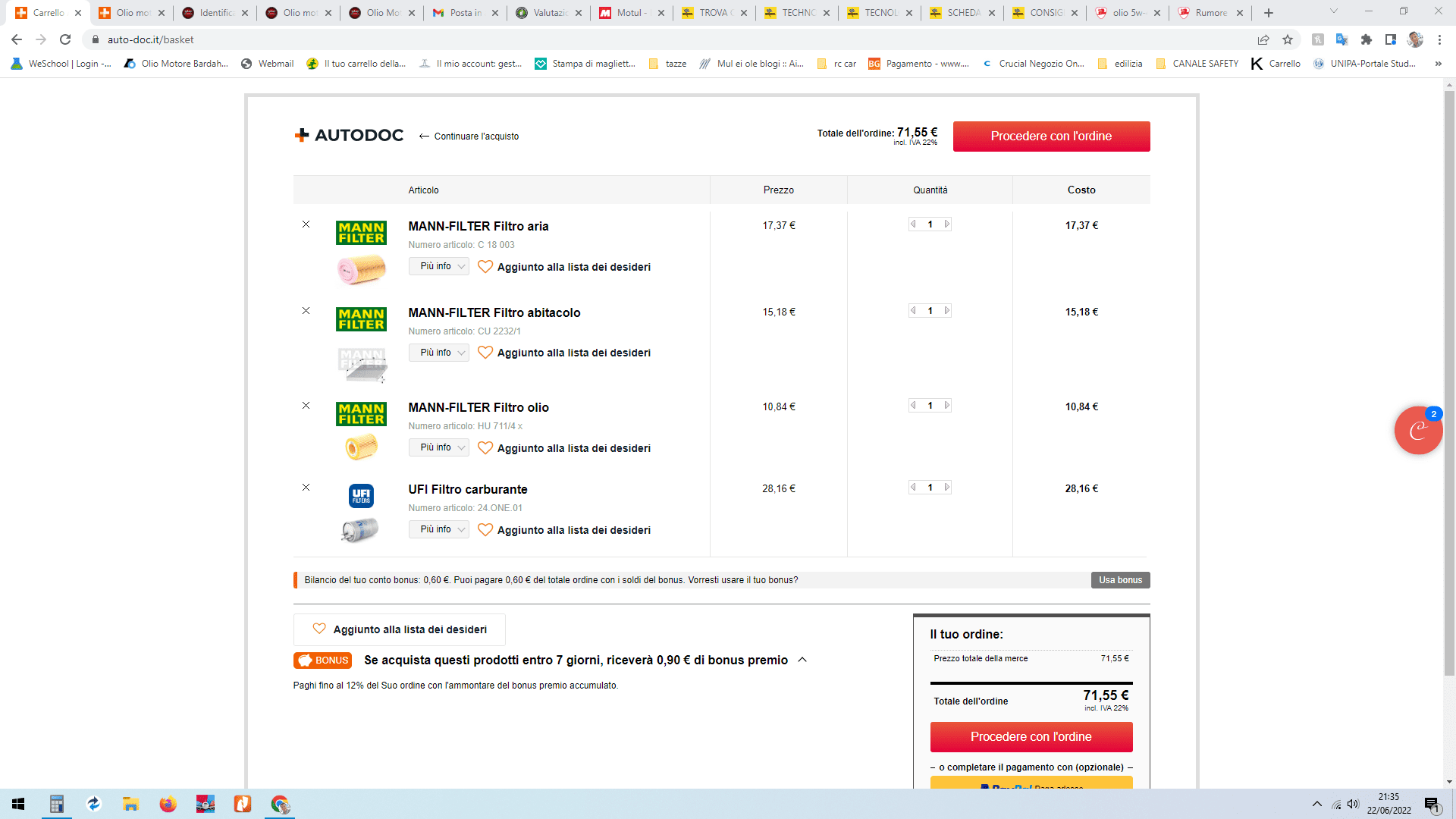Remove MANN-FILTER Filtro aria from basket
Viewport: 1456px width, 819px height.
(306, 224)
